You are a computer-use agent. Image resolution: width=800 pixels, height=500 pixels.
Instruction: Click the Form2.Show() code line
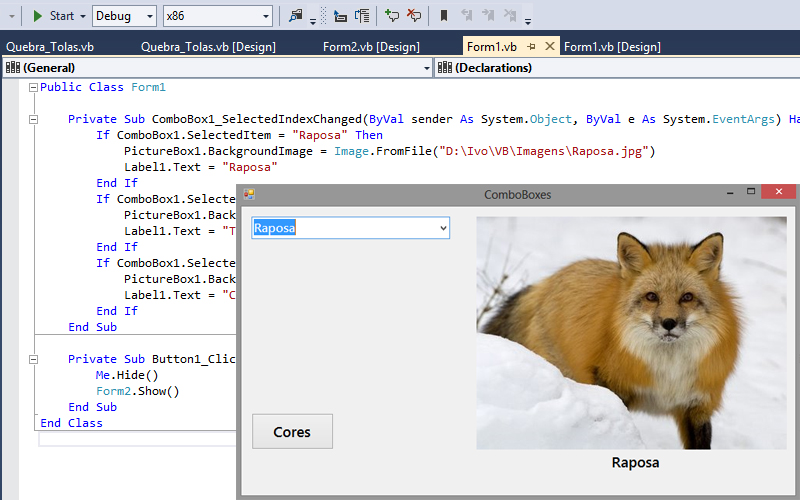[x=138, y=391]
